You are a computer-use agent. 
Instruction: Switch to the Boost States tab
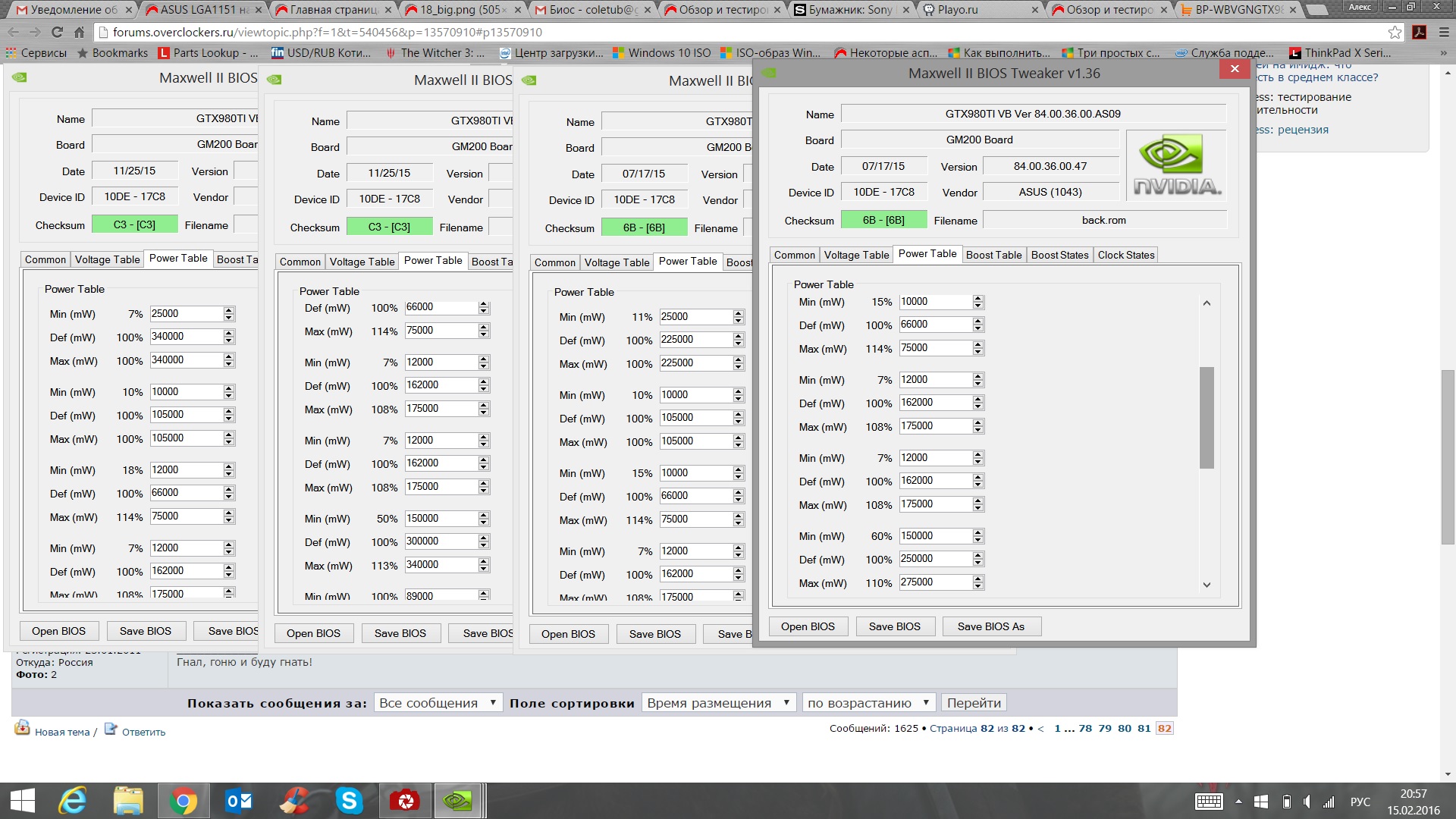click(x=1059, y=255)
